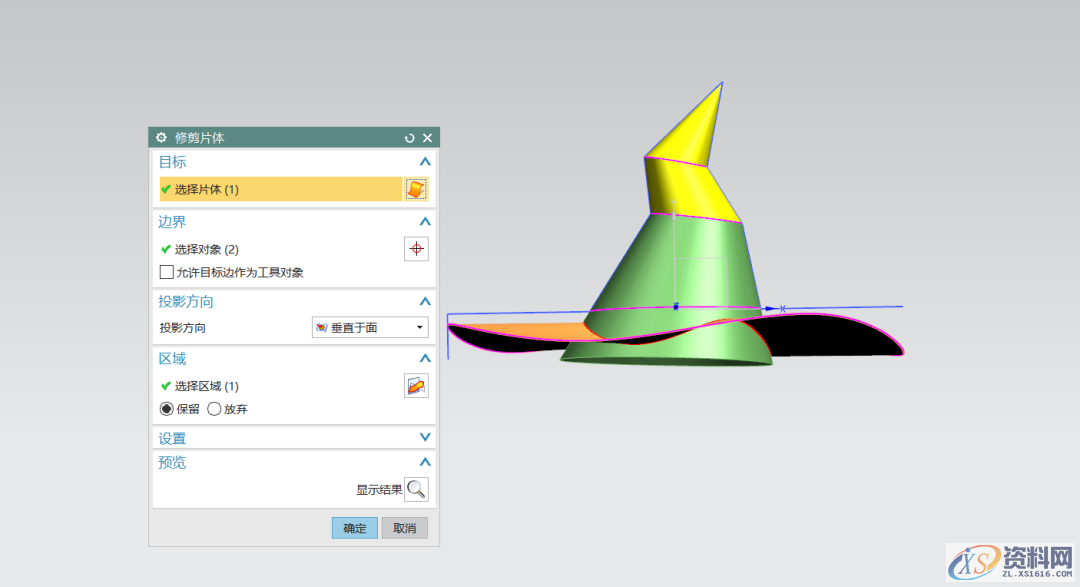Collapse the 预览 section
This screenshot has width=1080, height=587.
tap(425, 462)
